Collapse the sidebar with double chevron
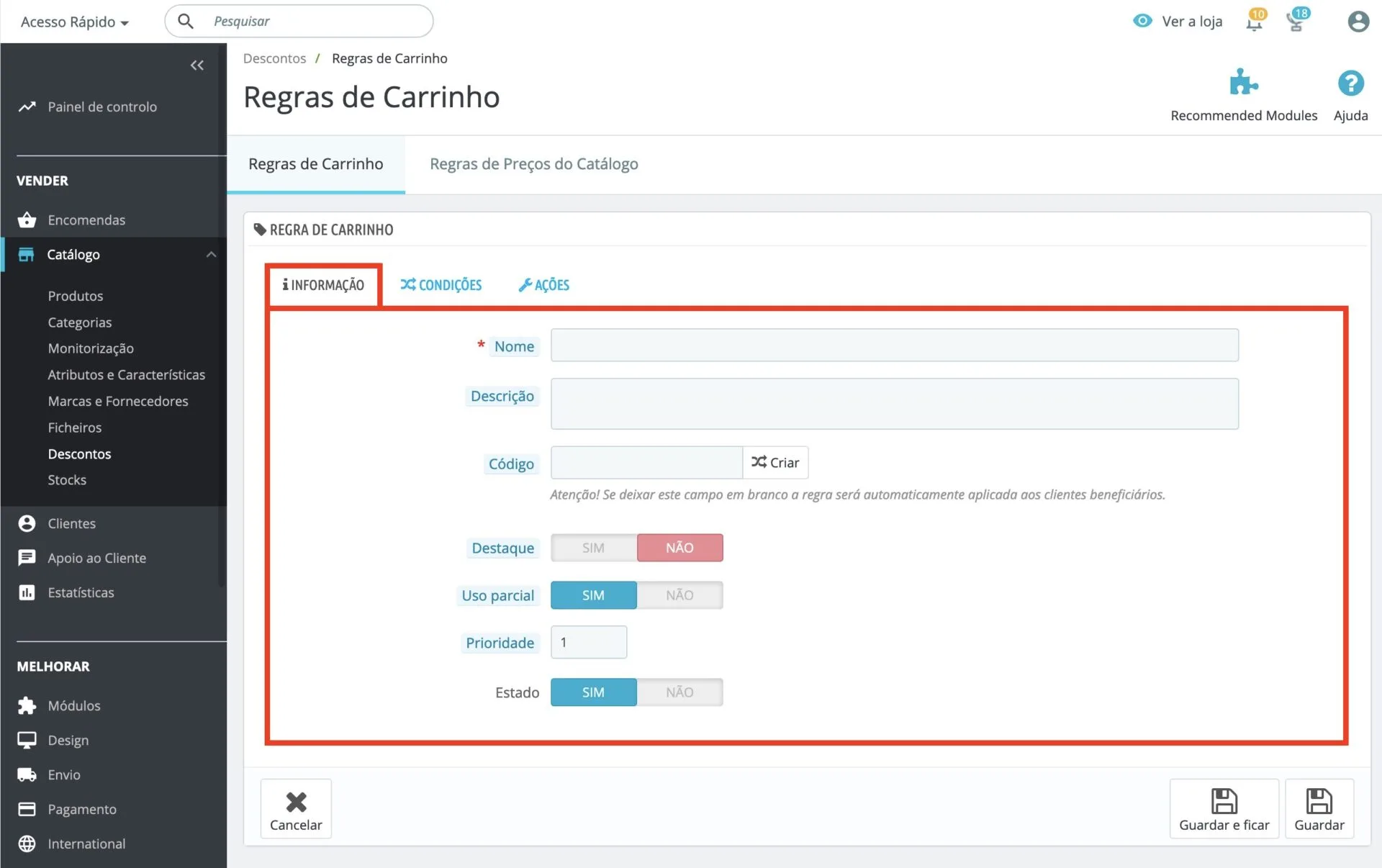Image resolution: width=1382 pixels, height=868 pixels. coord(197,65)
